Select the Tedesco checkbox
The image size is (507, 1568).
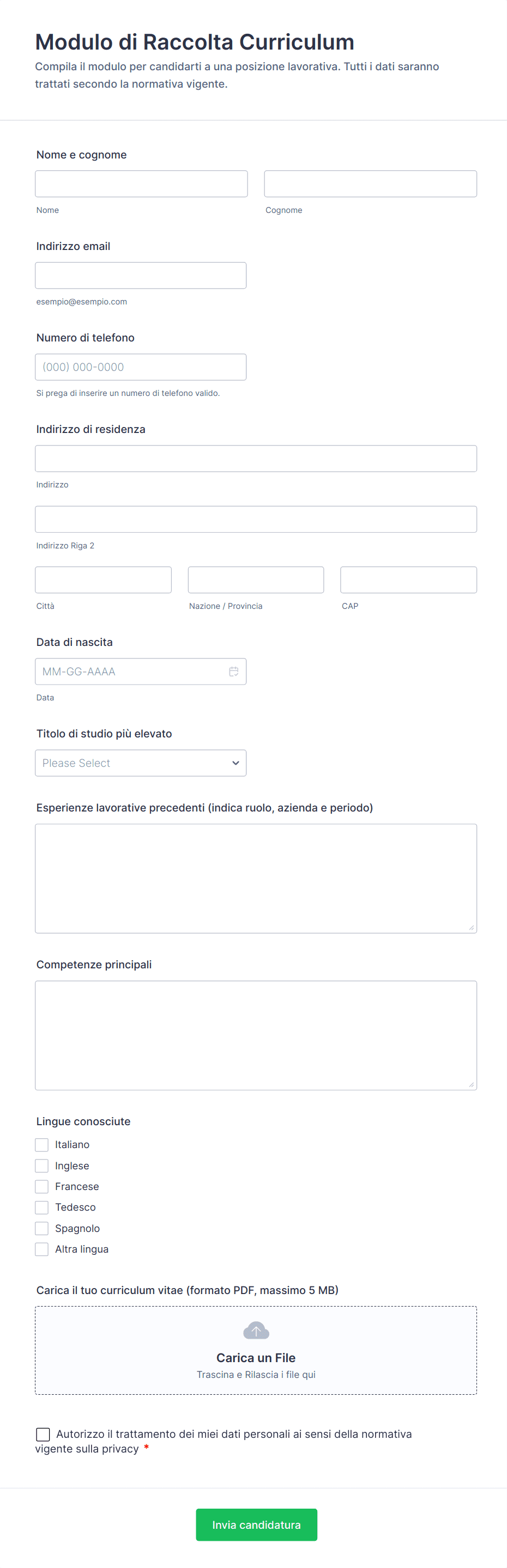tap(41, 1207)
